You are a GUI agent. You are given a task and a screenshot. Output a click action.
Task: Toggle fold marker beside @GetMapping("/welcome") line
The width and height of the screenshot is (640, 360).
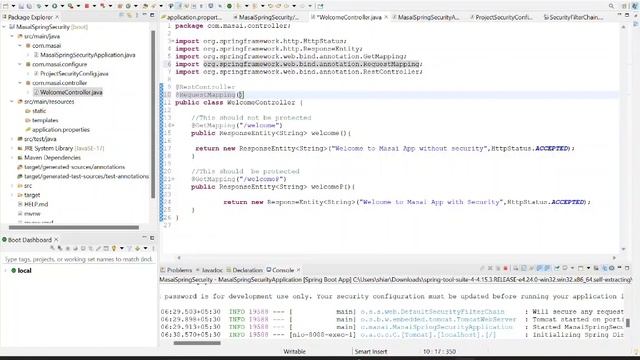173,126
